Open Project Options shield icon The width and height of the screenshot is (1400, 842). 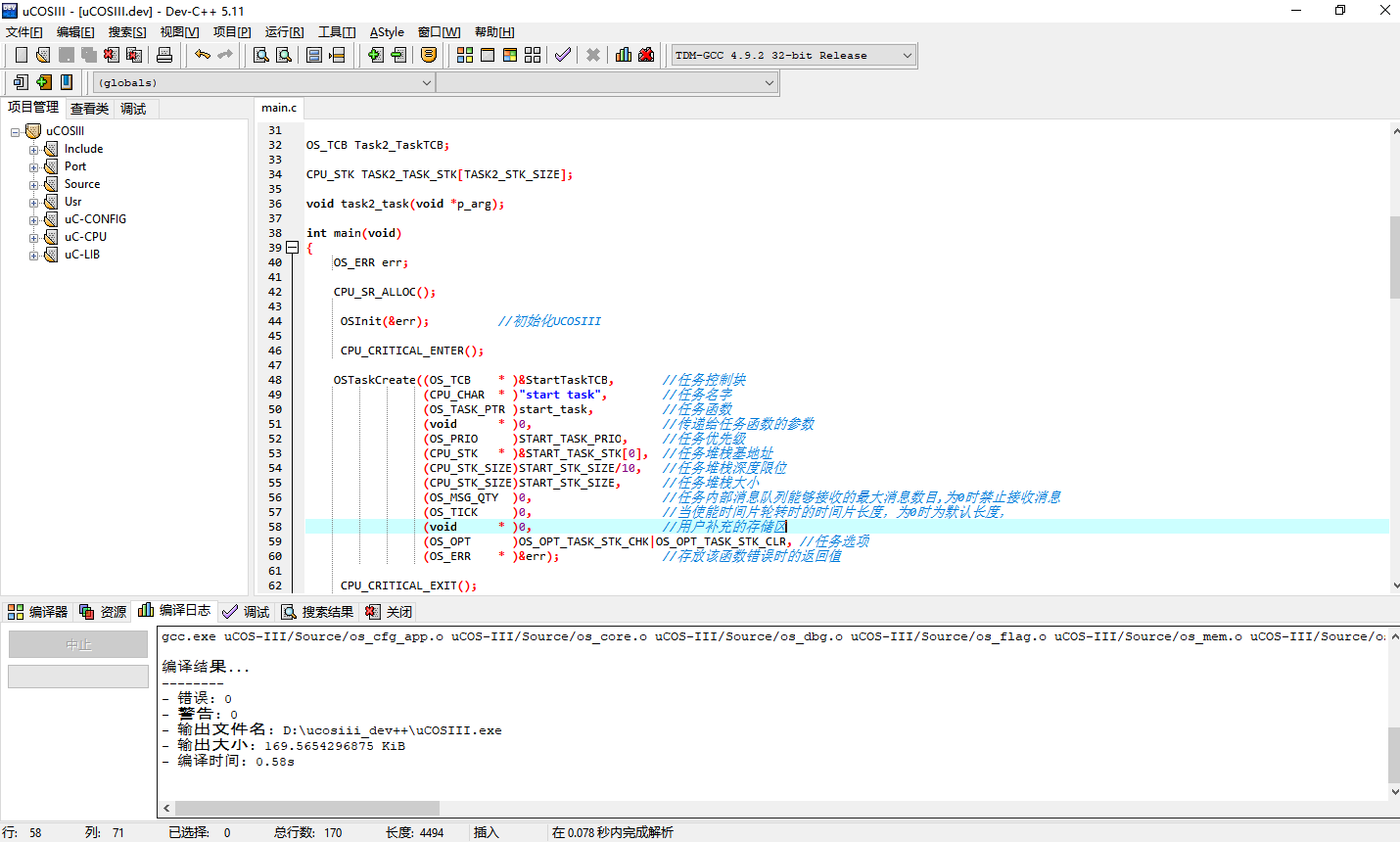click(x=429, y=55)
